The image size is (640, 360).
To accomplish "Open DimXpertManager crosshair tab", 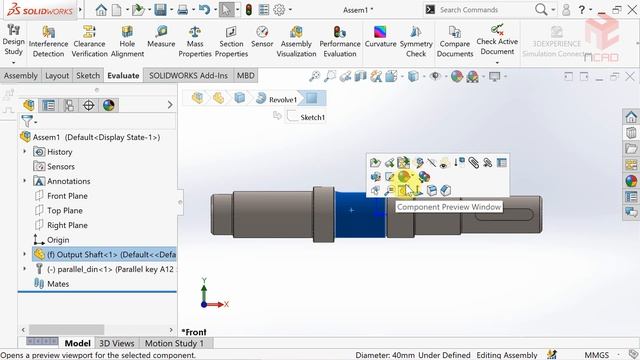I will point(89,105).
